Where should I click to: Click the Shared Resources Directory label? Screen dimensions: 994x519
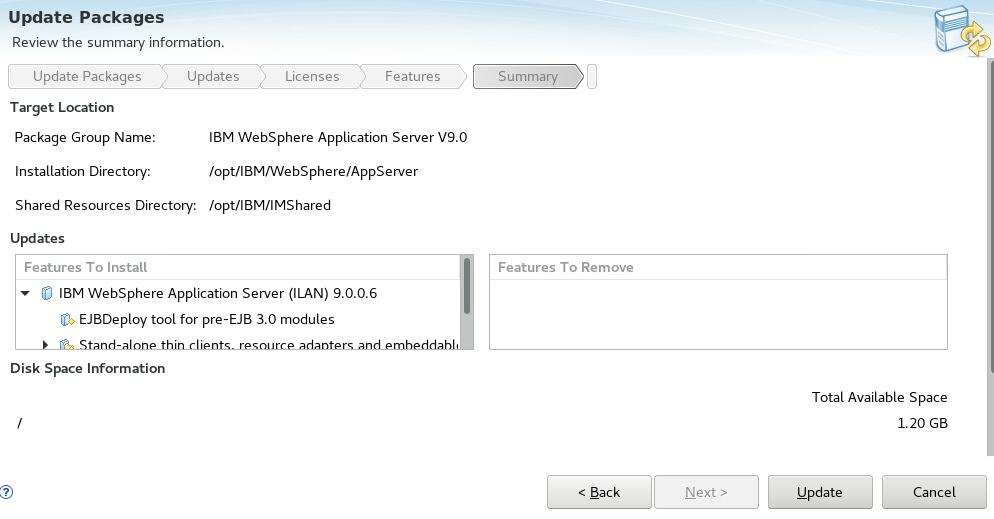(105, 205)
